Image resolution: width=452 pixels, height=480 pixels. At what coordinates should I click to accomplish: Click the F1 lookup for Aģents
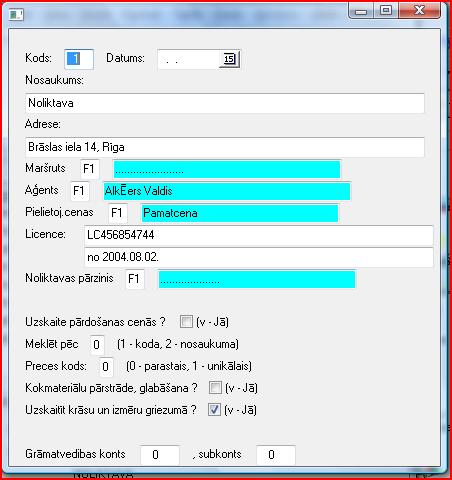(79, 191)
